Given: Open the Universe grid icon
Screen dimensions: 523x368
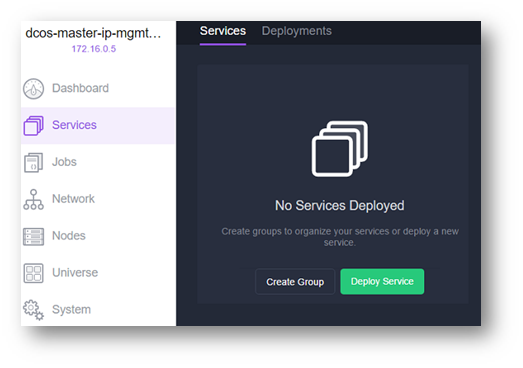Looking at the screenshot, I should pyautogui.click(x=33, y=273).
